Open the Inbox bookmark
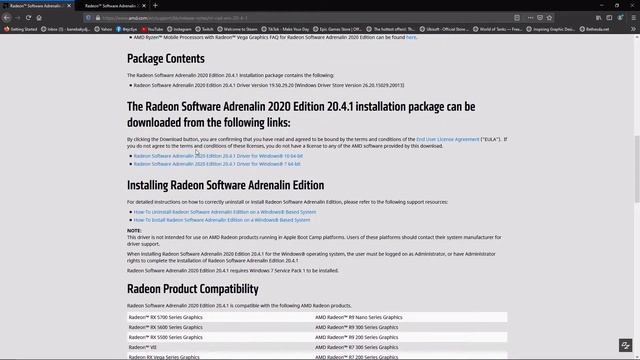The height and width of the screenshot is (360, 640). point(65,29)
